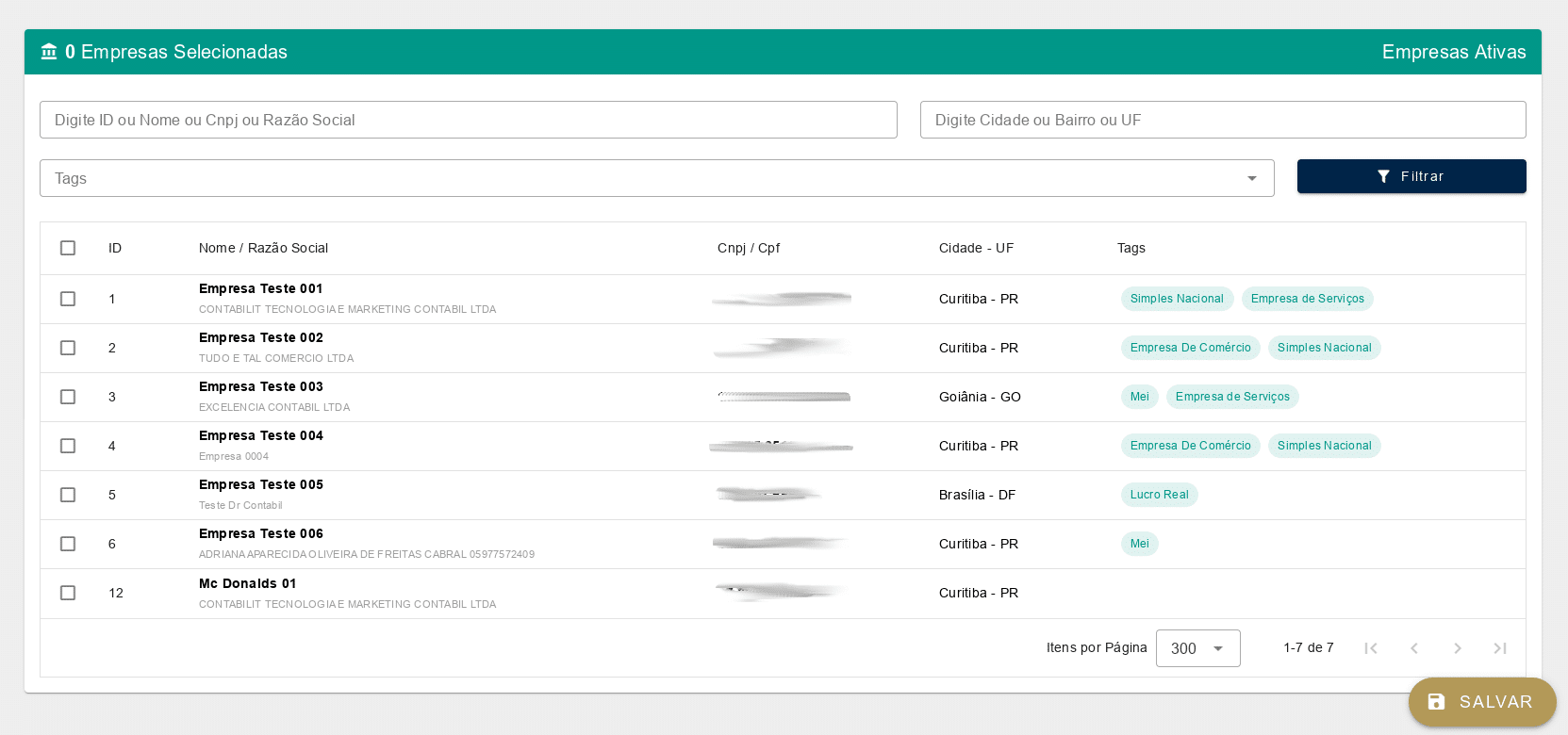Go to the next page arrow
This screenshot has height=735, width=1568.
1457,648
